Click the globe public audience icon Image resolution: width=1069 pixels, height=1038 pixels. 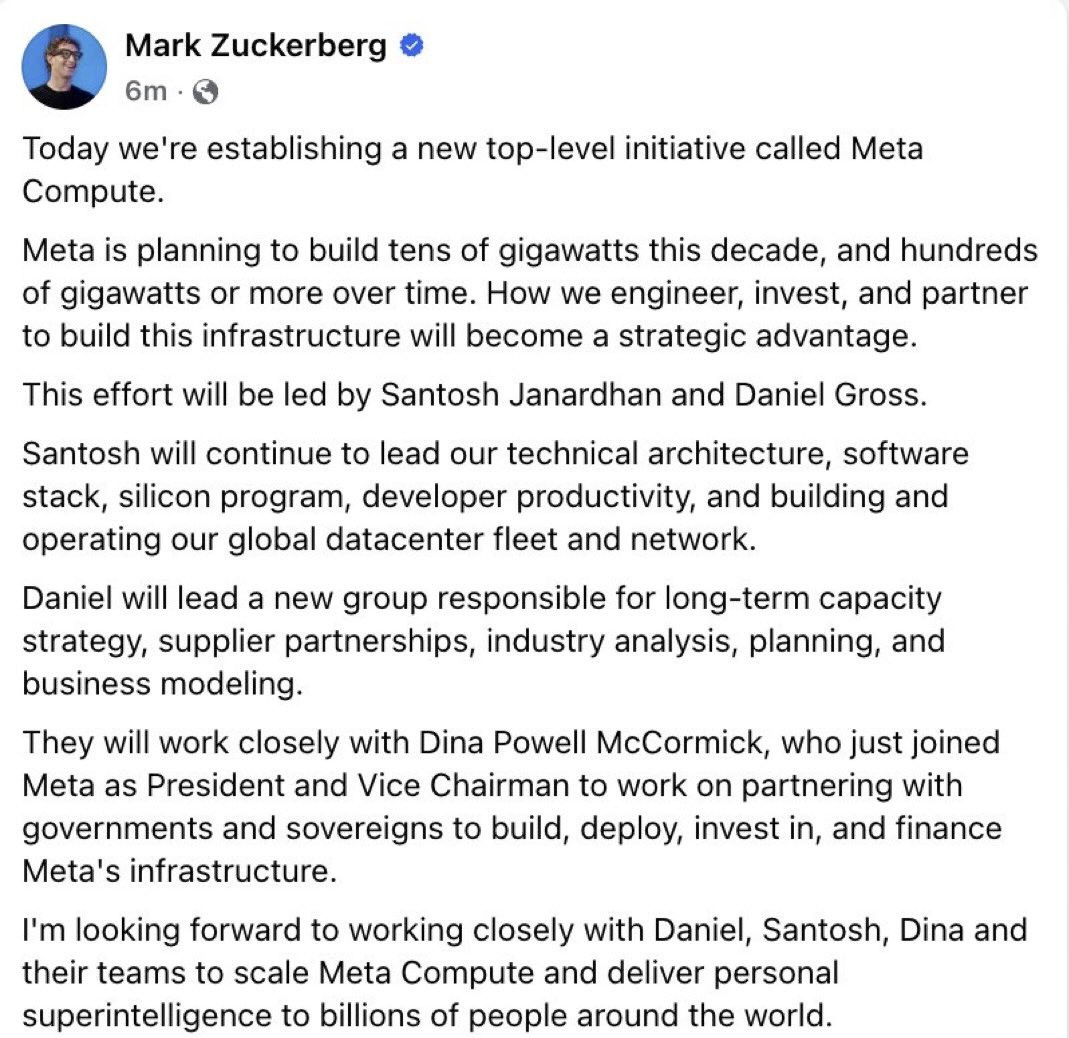(x=205, y=91)
